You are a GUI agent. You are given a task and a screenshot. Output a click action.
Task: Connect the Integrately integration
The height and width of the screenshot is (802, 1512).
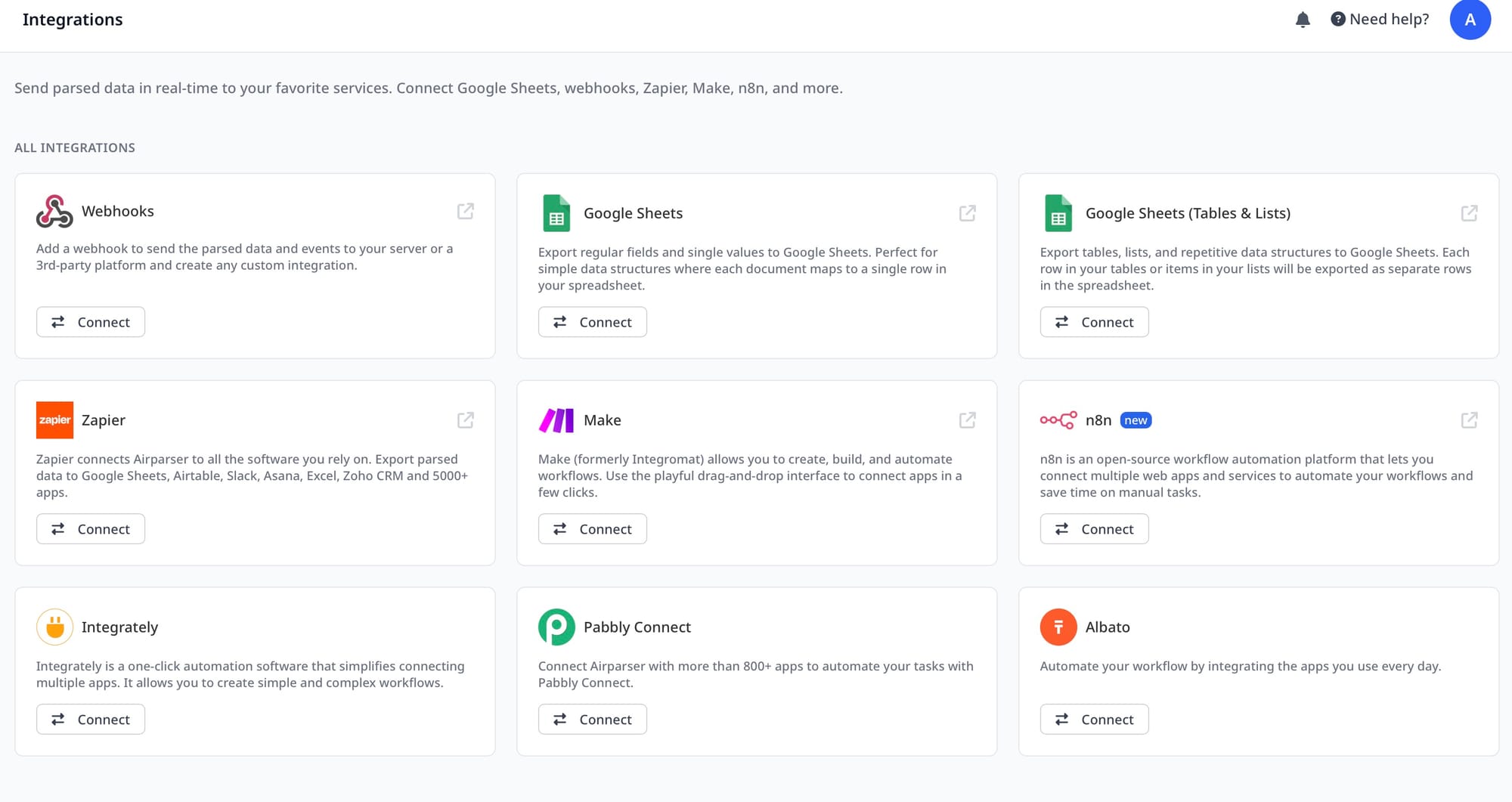(x=91, y=720)
